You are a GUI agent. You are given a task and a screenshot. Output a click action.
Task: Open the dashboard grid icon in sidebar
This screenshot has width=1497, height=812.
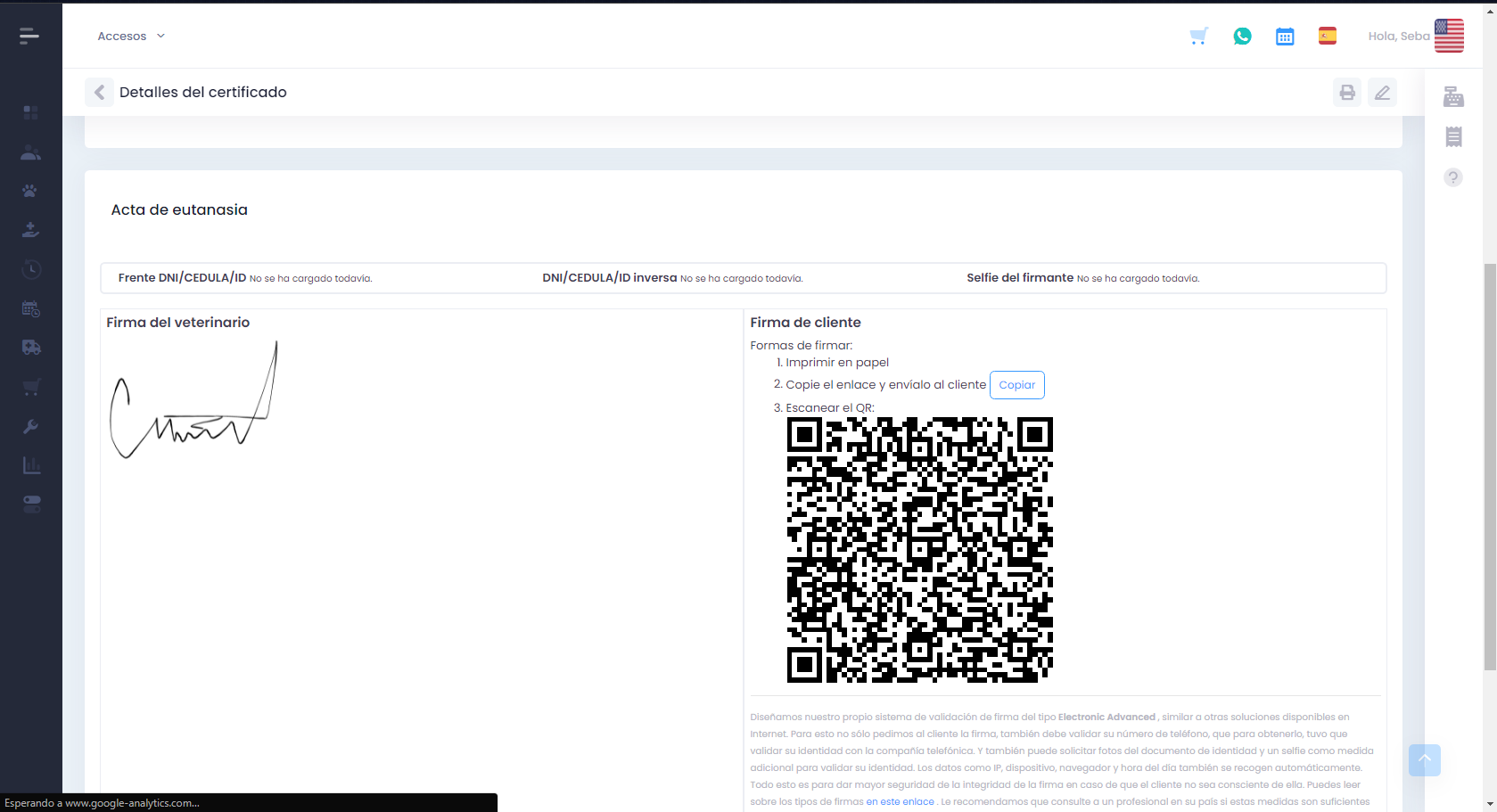coord(30,112)
